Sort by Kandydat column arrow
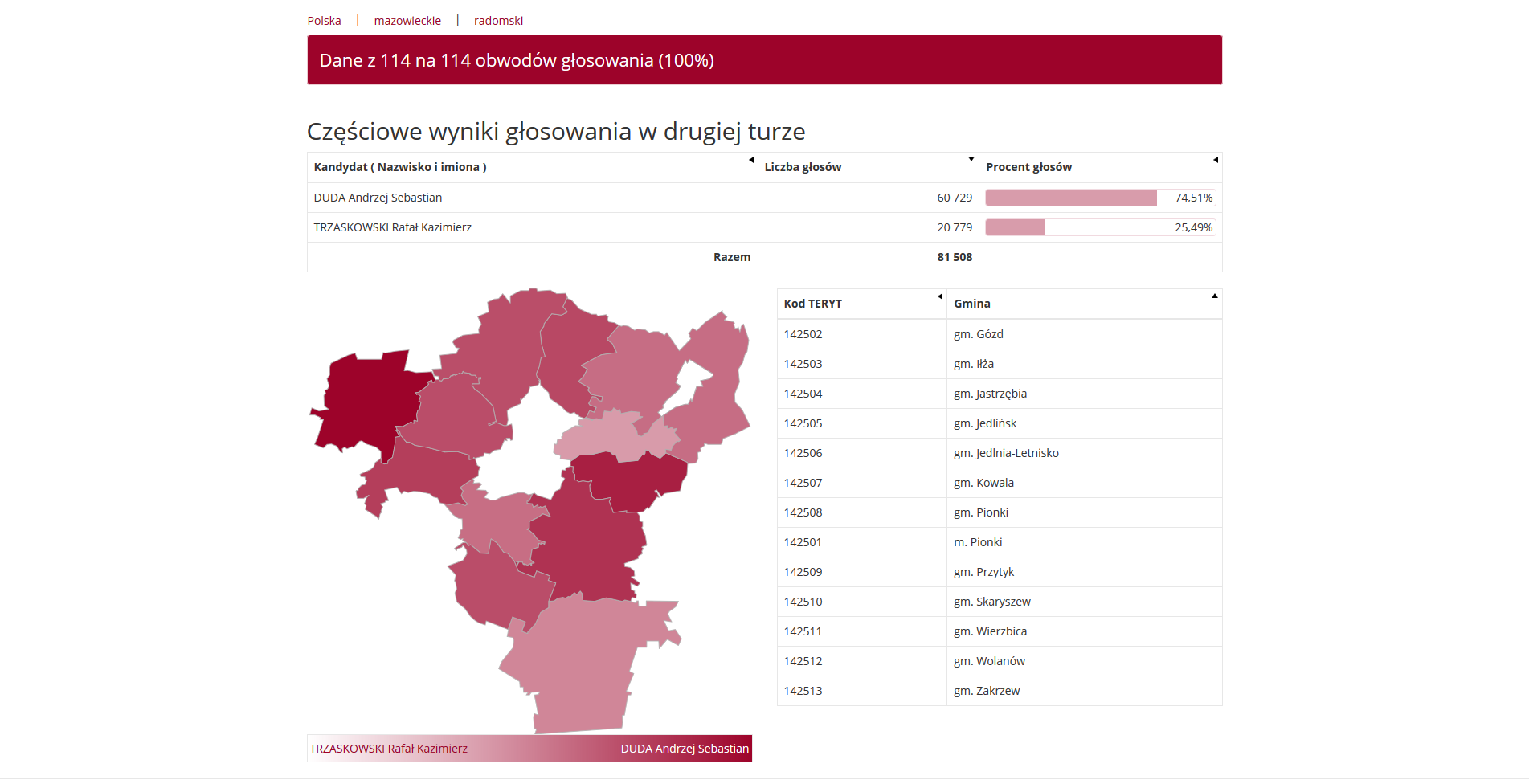This screenshot has width=1529, height=784. 751,160
